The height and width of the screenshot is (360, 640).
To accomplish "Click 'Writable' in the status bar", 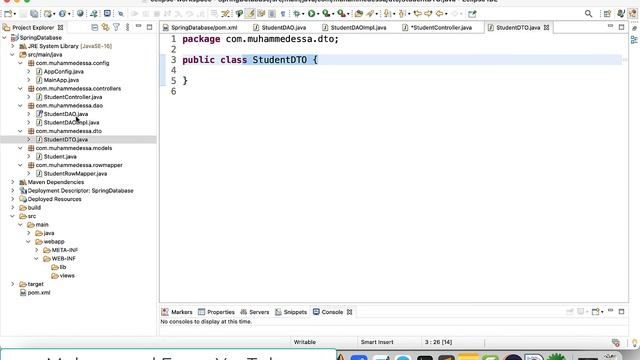I will coord(304,342).
